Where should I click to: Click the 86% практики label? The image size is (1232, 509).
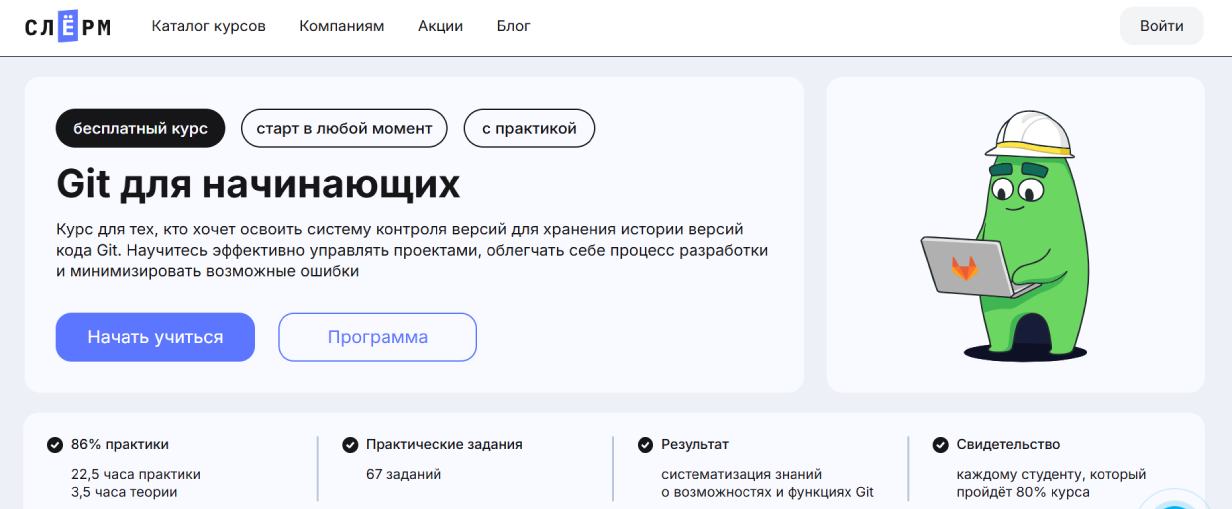[120, 445]
